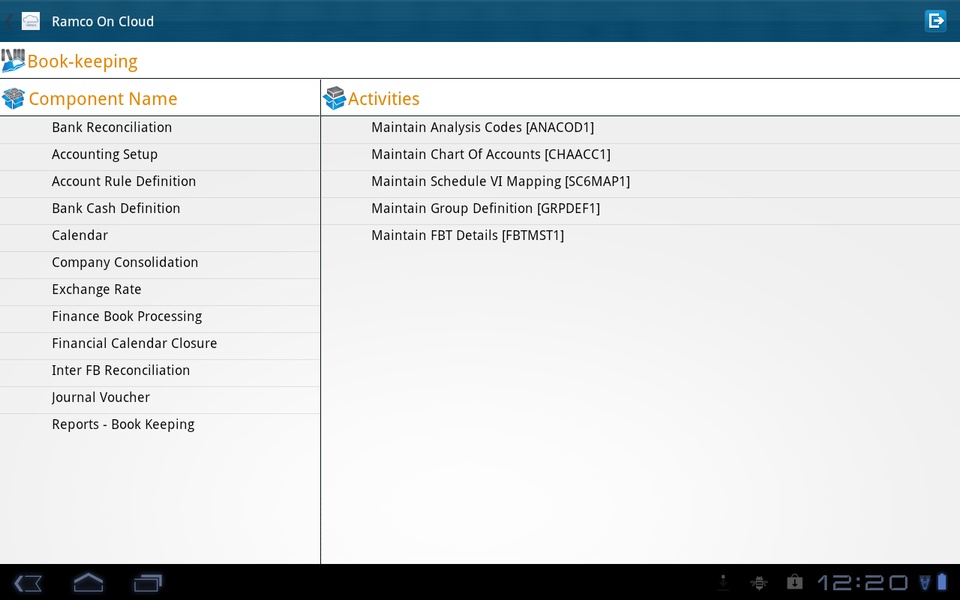Click the Component Name box icon
The height and width of the screenshot is (600, 960).
(x=13, y=99)
